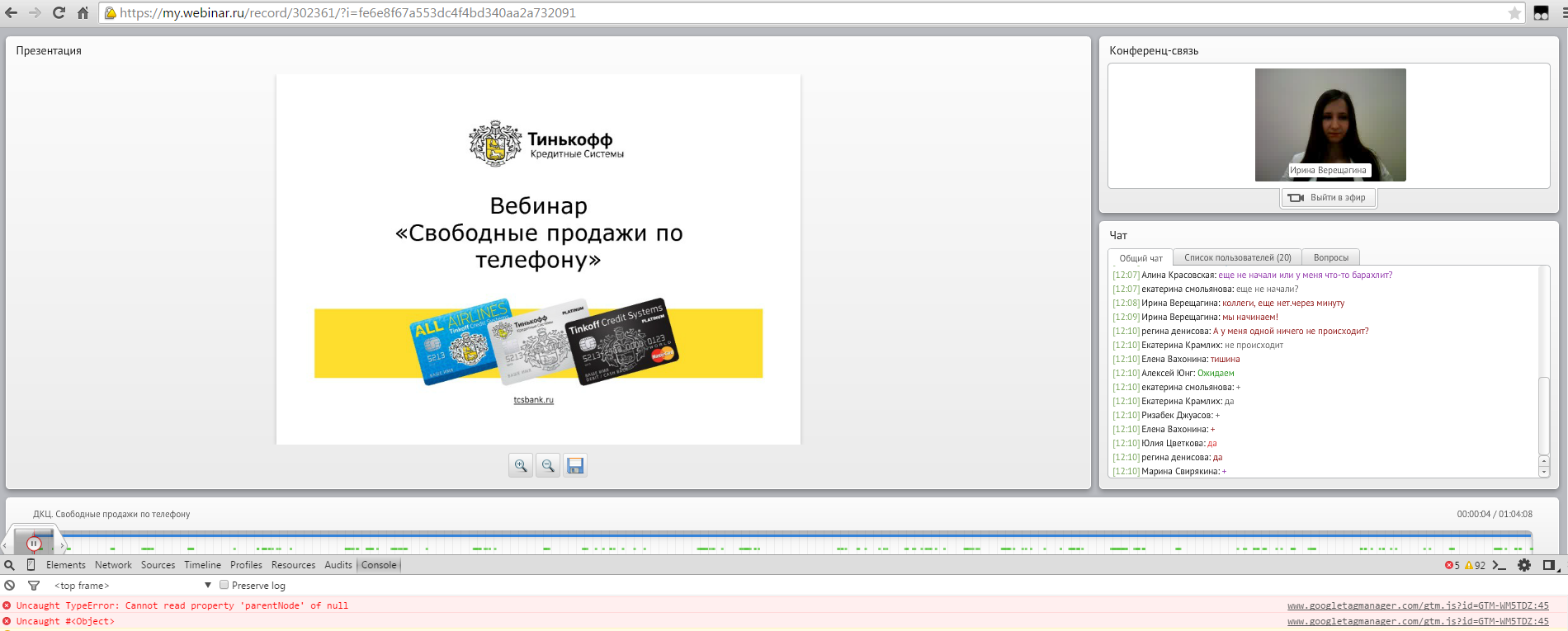Click the chat message мы начинаем!
Screen dimensions: 1568x631
click(x=1249, y=318)
